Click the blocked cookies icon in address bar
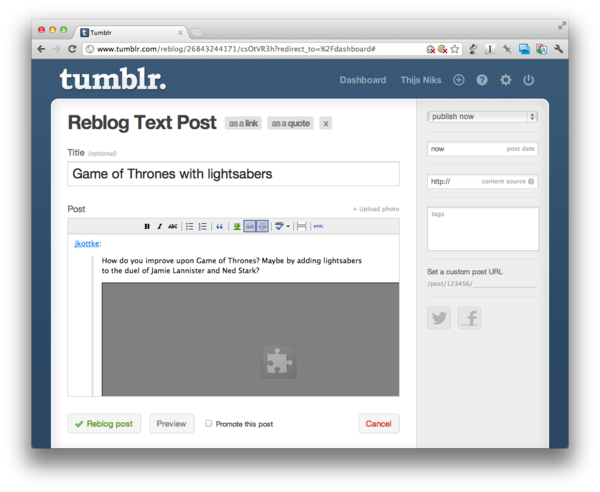 pos(443,49)
